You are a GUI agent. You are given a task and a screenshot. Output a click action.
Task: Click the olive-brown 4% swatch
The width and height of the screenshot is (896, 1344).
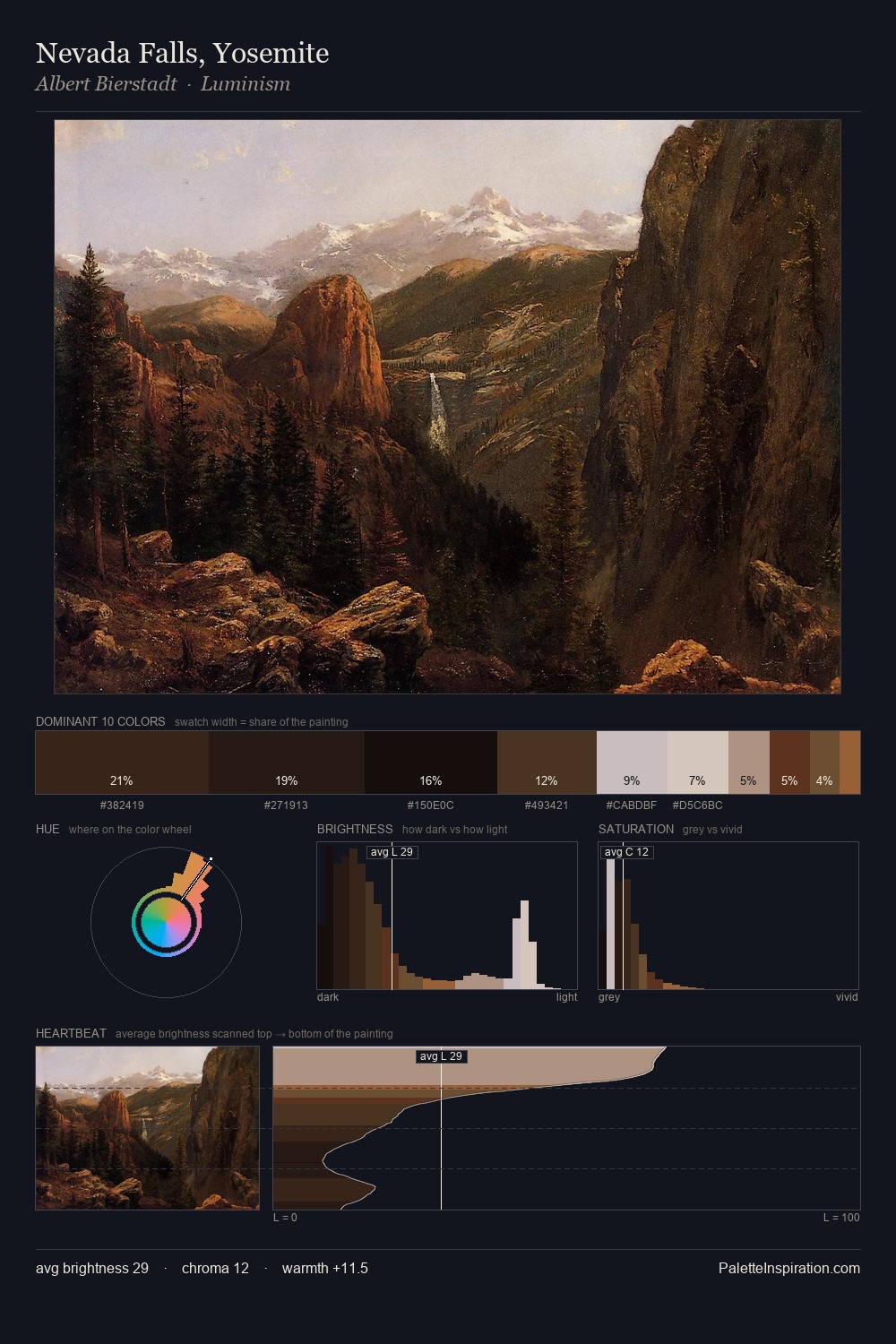[x=824, y=762]
